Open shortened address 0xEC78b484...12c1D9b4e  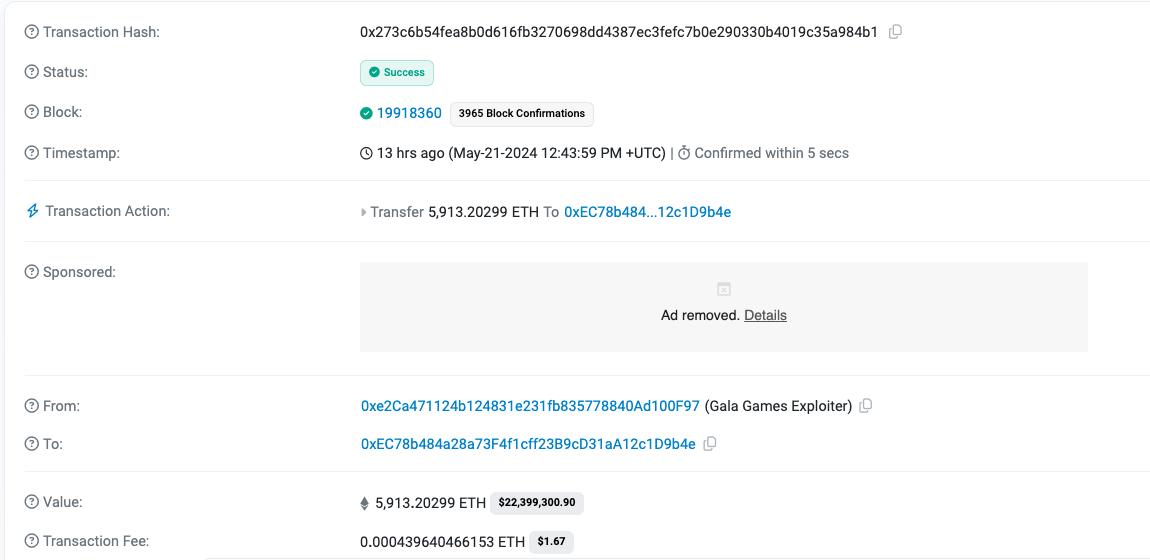coord(647,212)
